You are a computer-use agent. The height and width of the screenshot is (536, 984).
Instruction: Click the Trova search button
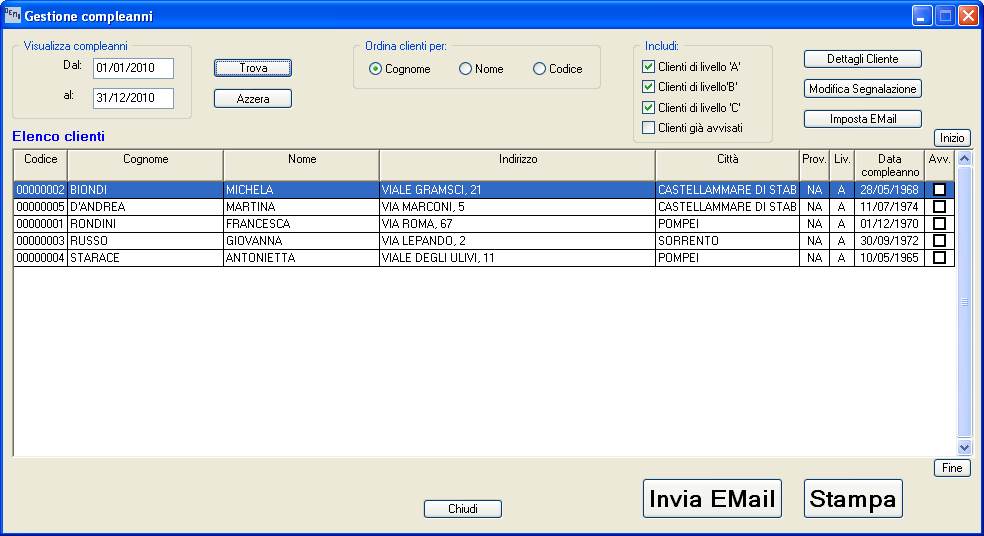pyautogui.click(x=253, y=68)
